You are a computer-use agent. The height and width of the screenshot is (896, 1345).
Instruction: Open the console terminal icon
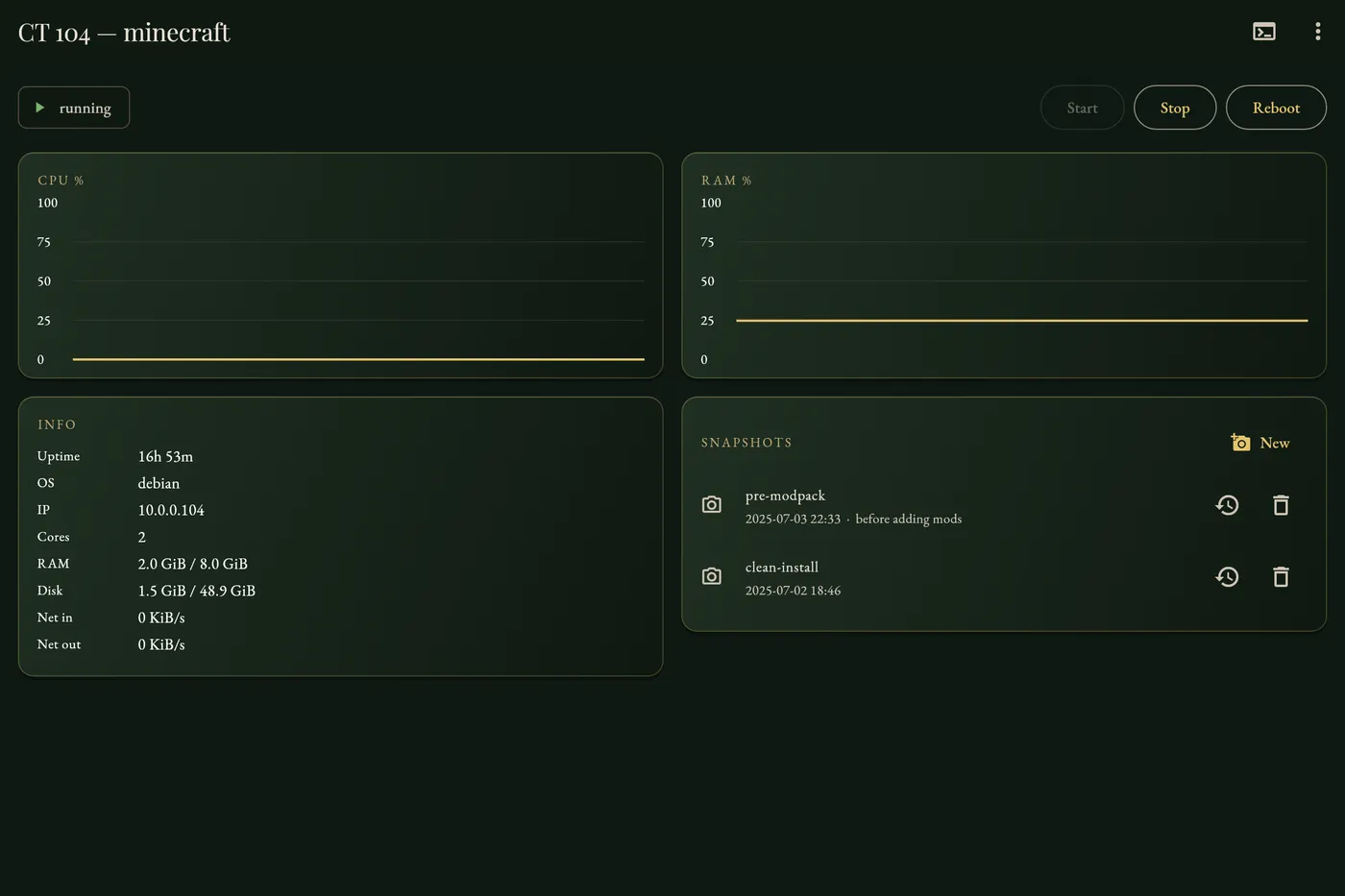(x=1264, y=32)
